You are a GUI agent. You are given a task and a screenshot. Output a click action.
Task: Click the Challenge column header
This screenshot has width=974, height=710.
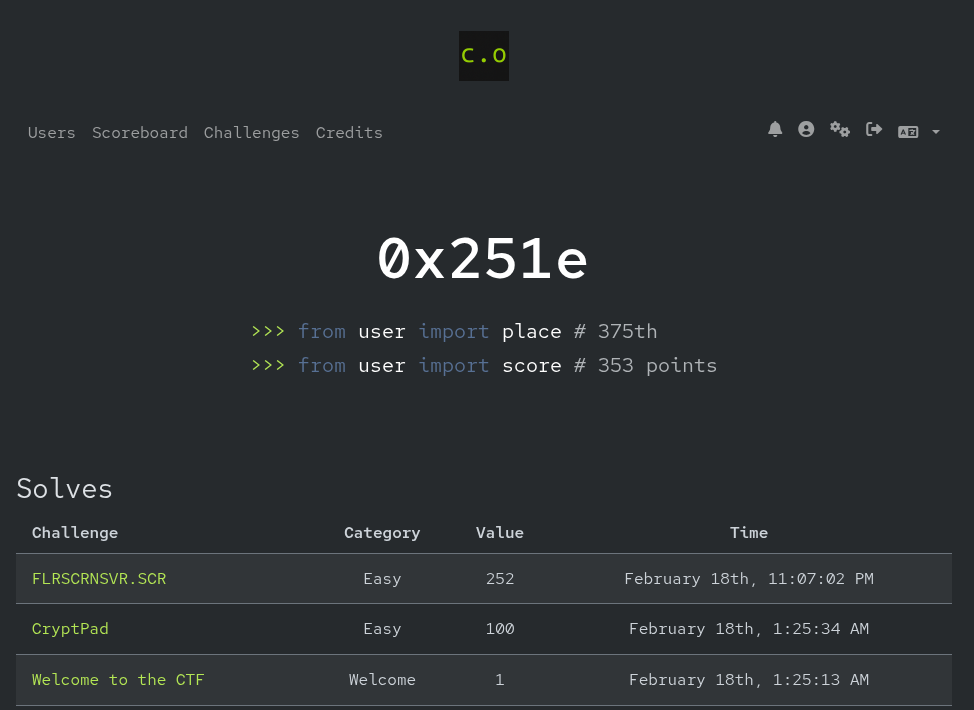click(75, 533)
